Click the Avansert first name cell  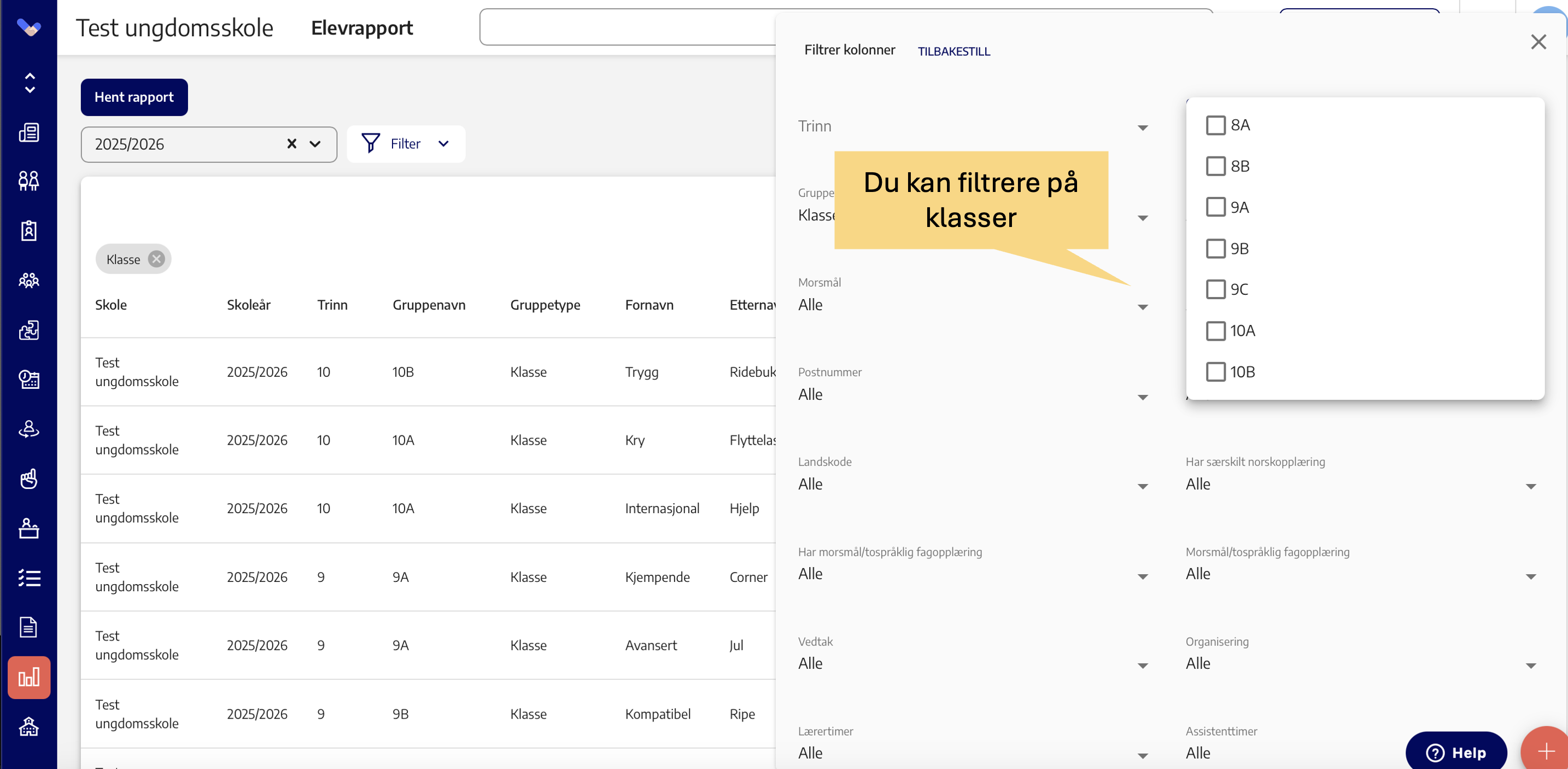tap(650, 645)
